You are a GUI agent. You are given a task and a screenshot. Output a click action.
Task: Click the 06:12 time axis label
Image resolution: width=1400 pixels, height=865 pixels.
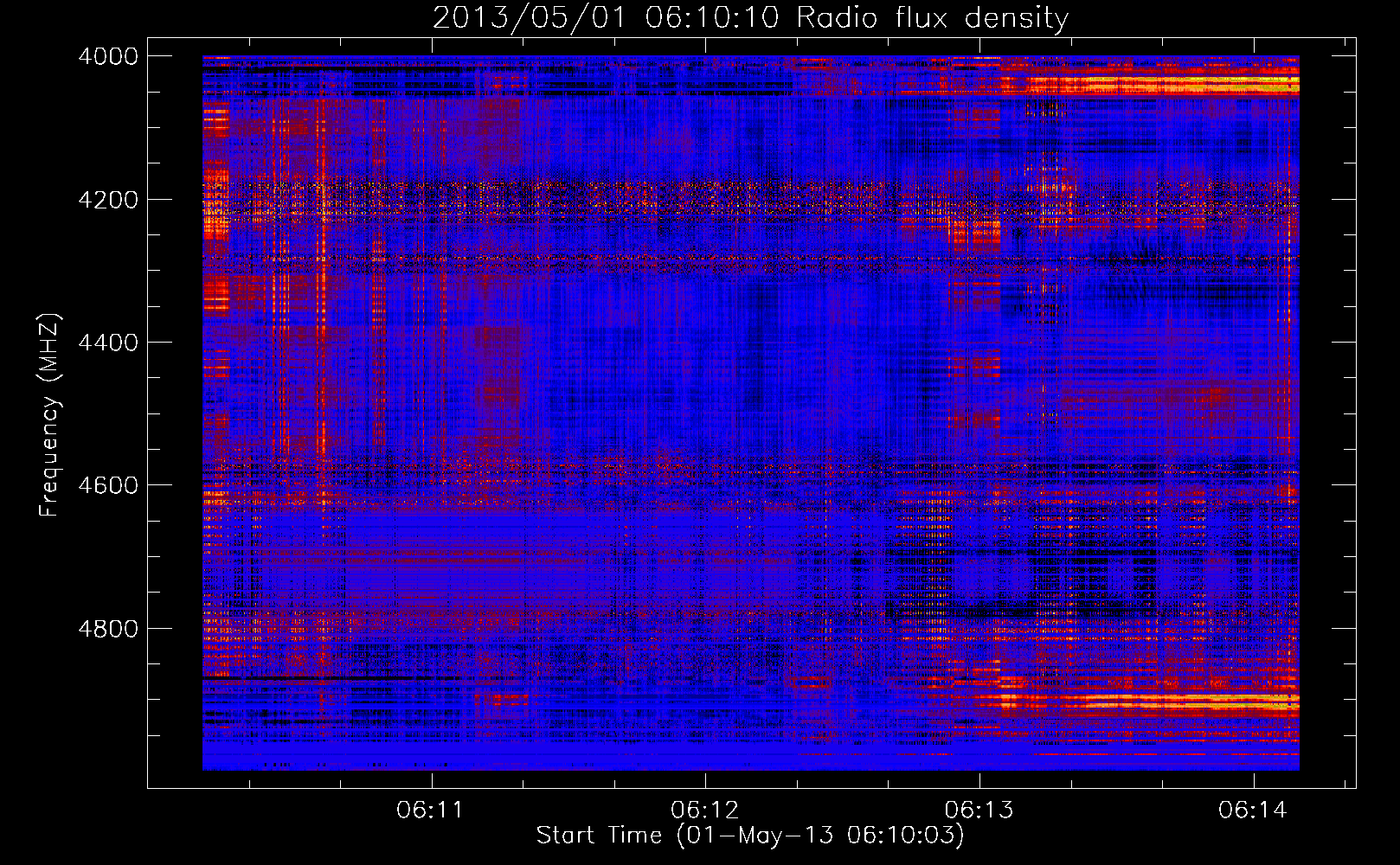[704, 811]
